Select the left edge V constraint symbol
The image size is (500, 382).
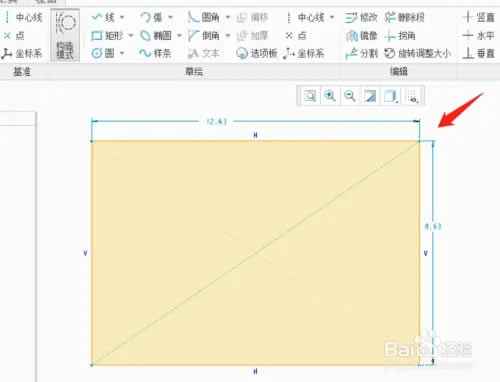point(85,253)
